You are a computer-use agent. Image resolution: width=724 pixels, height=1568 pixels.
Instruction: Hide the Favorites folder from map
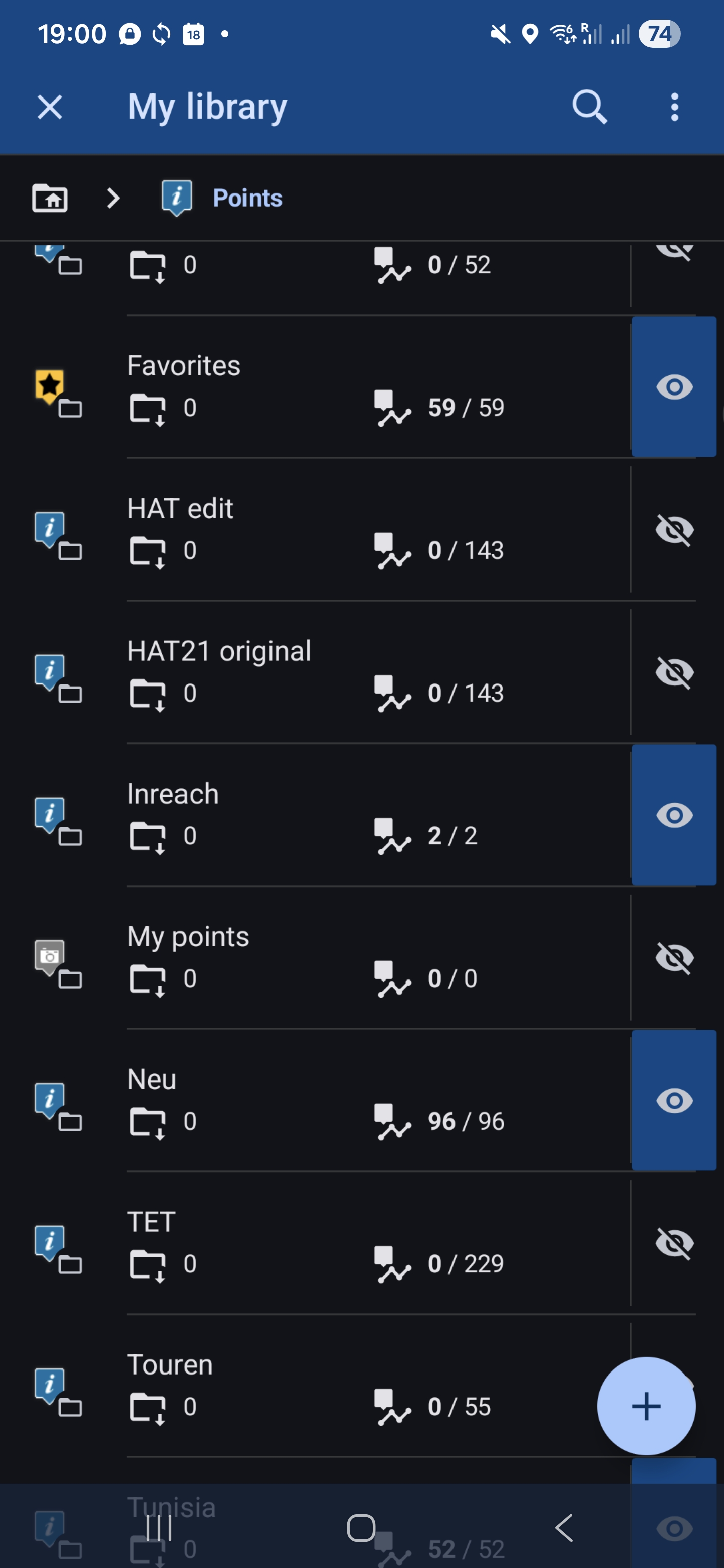(x=674, y=387)
